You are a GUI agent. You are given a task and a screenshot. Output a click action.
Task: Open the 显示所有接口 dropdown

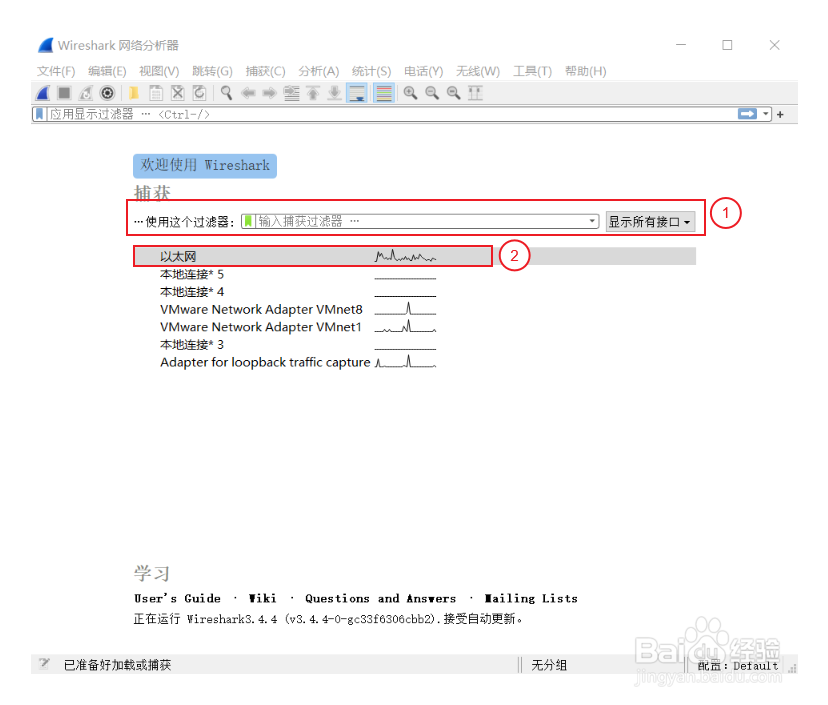click(650, 221)
